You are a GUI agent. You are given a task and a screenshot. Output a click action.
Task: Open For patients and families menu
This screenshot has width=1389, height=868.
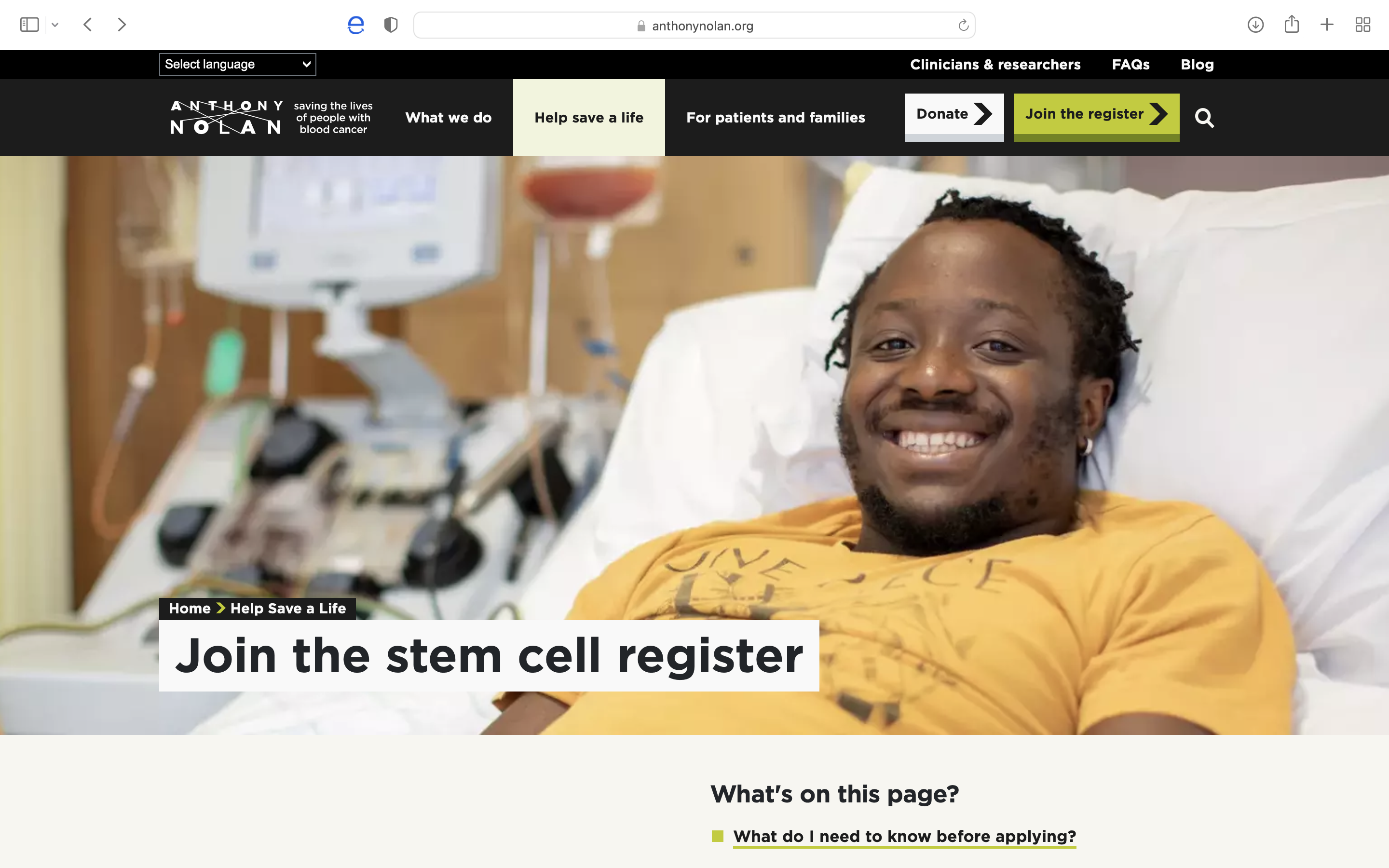coord(776,118)
